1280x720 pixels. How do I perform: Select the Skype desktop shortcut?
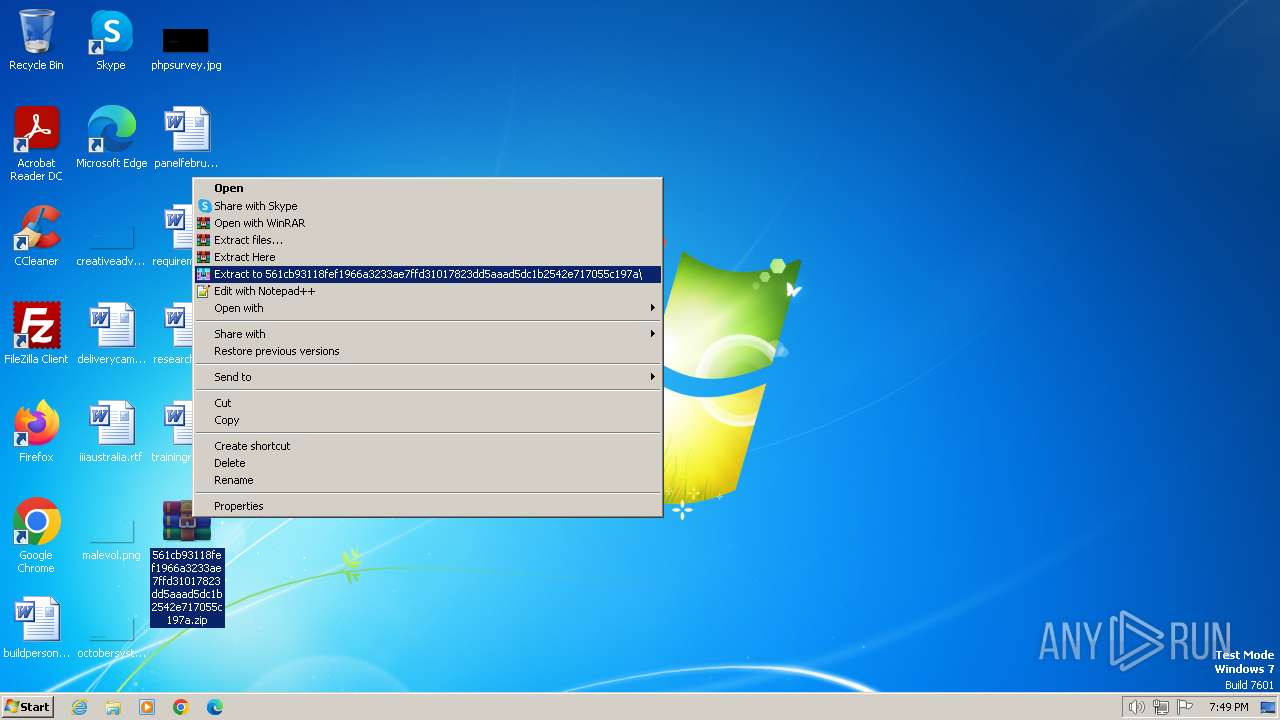(111, 40)
